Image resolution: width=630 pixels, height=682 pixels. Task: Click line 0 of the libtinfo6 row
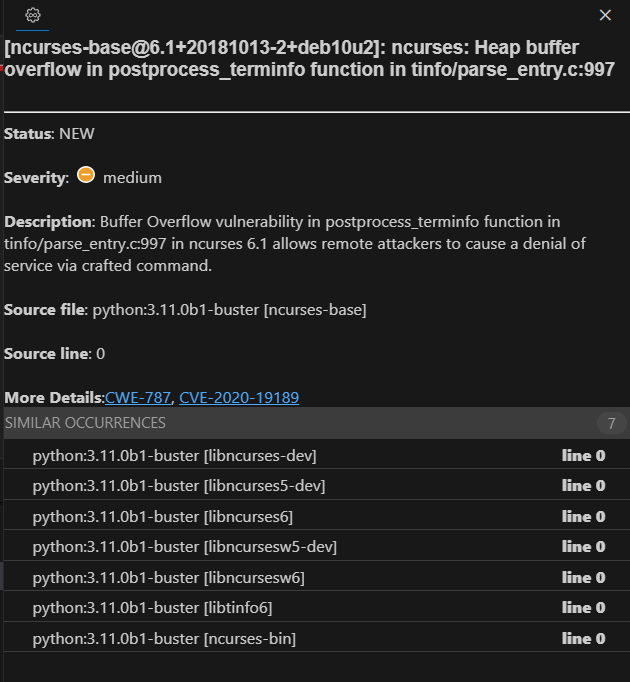tap(583, 608)
